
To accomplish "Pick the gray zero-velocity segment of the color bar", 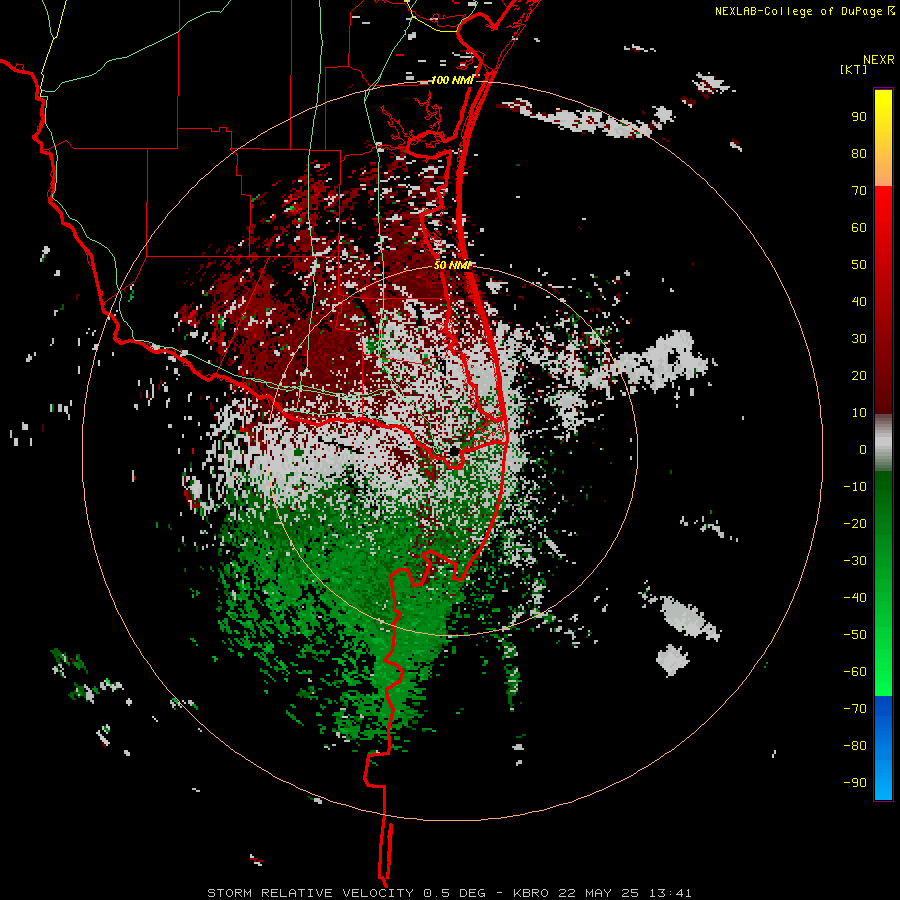I will (x=883, y=443).
